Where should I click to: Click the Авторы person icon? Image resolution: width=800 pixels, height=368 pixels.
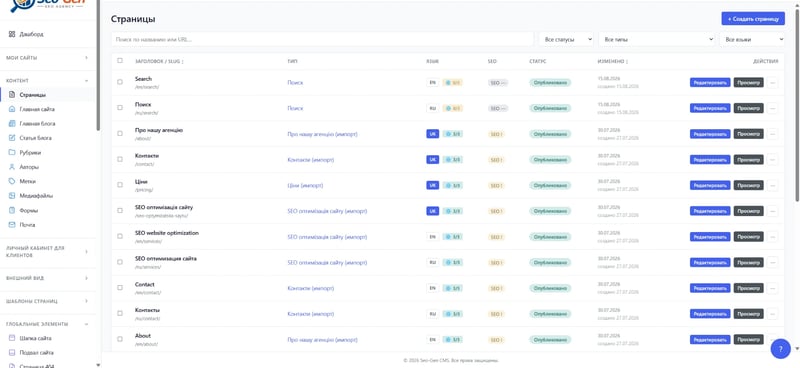[12, 167]
